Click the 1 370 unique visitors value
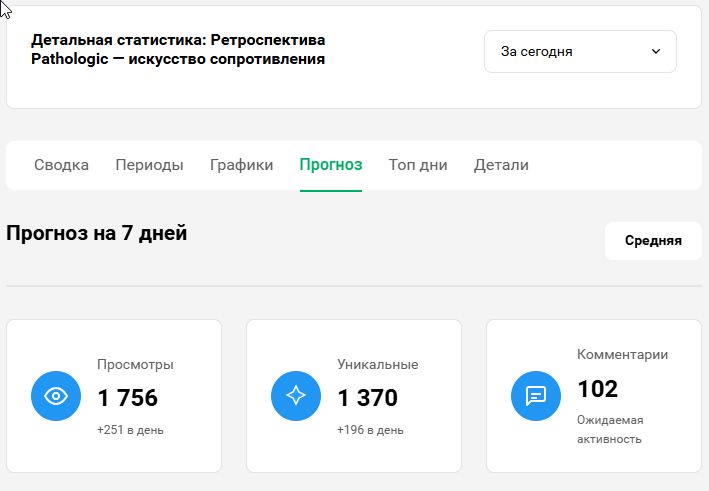This screenshot has width=709, height=491. (x=368, y=398)
